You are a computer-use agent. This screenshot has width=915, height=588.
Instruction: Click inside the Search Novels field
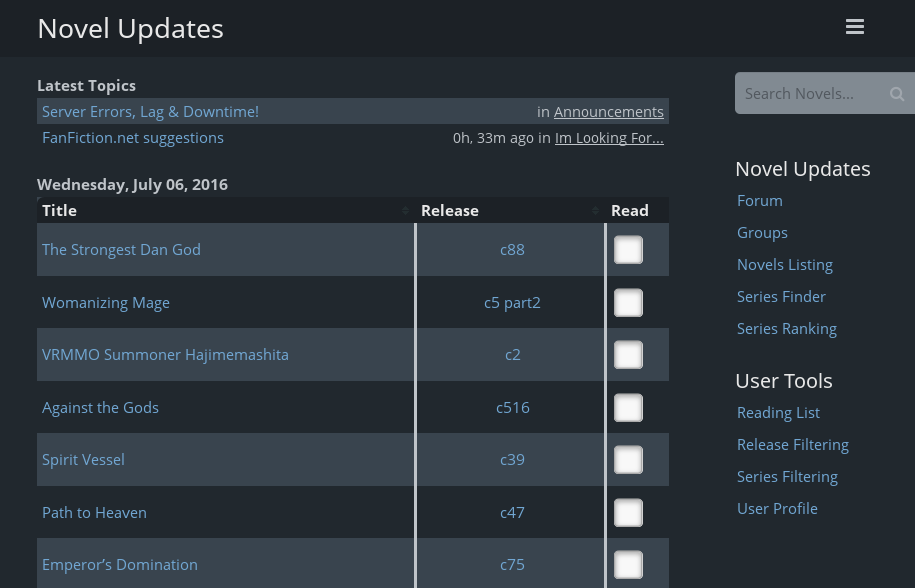(810, 93)
